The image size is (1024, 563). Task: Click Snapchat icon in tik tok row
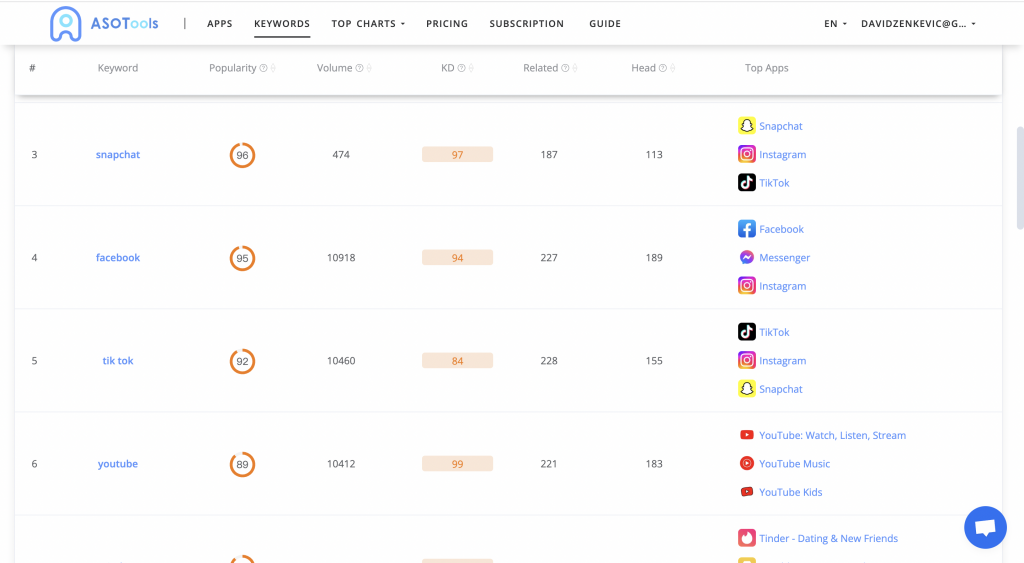pyautogui.click(x=746, y=389)
